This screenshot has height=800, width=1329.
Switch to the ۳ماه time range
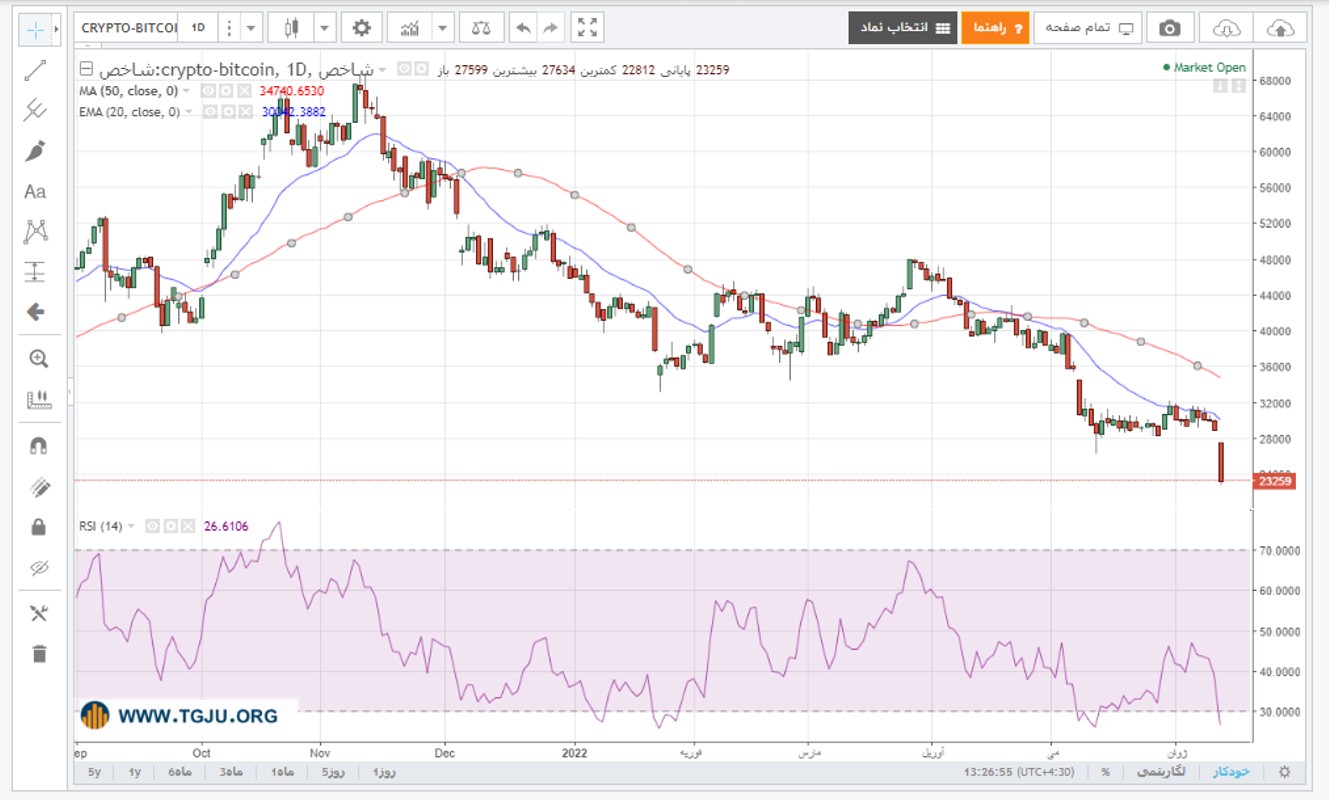coord(231,772)
